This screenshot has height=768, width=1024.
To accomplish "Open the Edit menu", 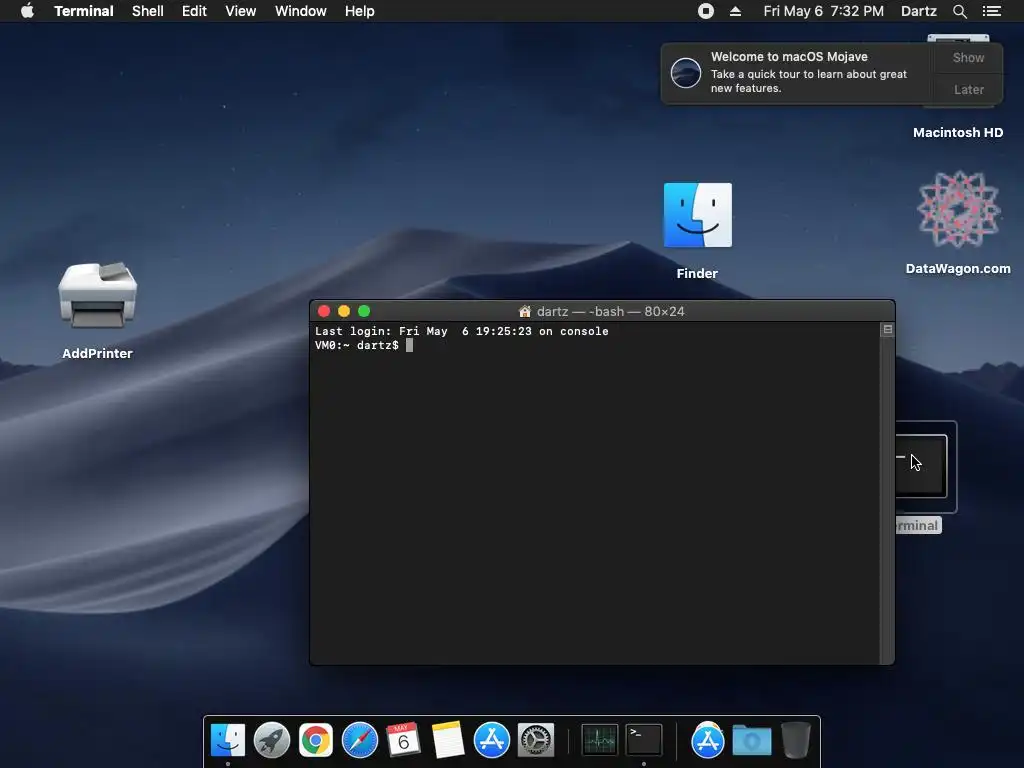I will 194,11.
